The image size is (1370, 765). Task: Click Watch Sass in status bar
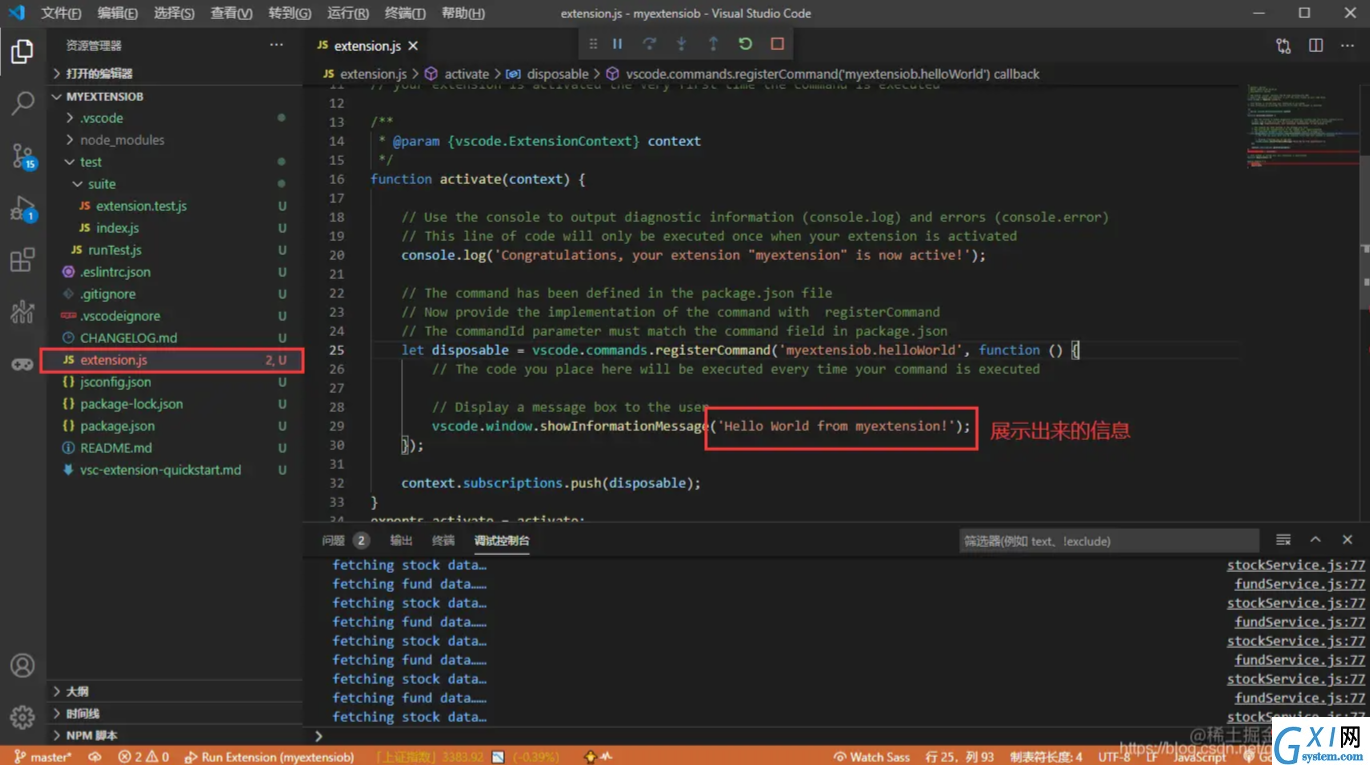873,757
